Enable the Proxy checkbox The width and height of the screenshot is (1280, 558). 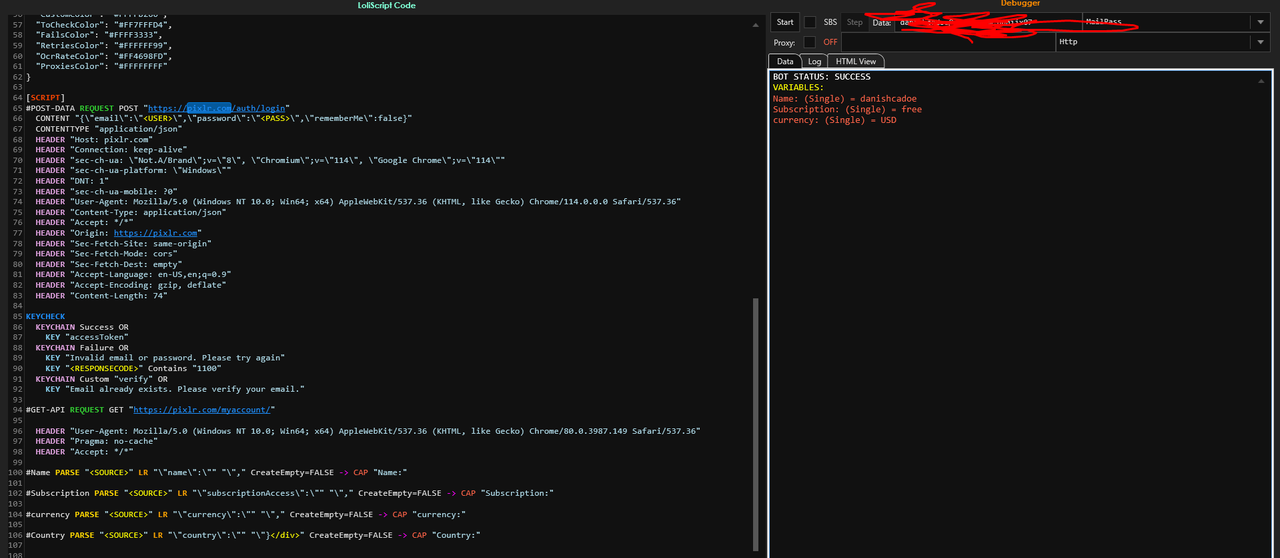coord(810,42)
